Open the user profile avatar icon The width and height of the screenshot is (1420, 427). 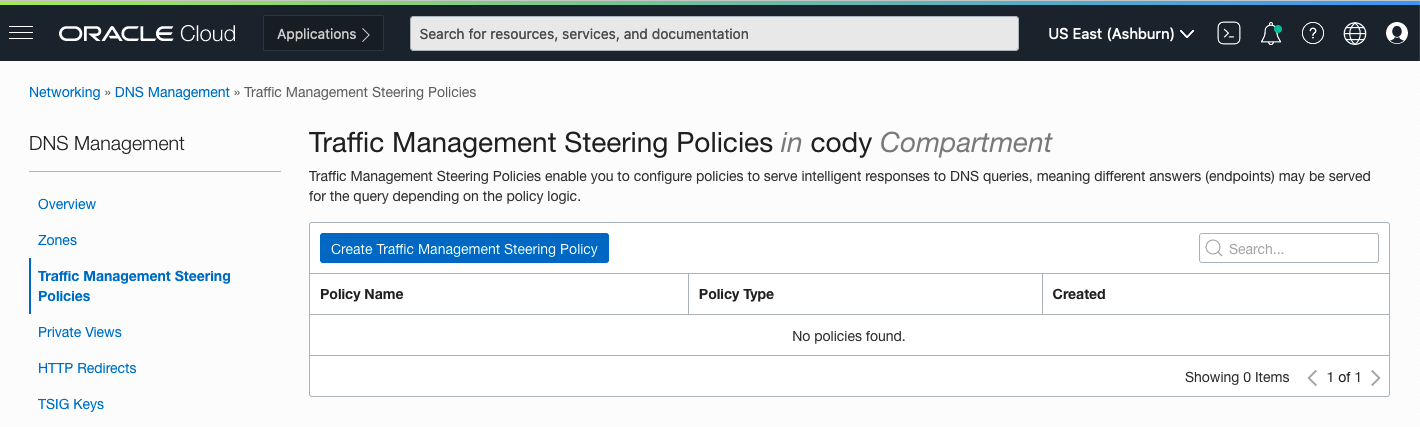click(1397, 33)
